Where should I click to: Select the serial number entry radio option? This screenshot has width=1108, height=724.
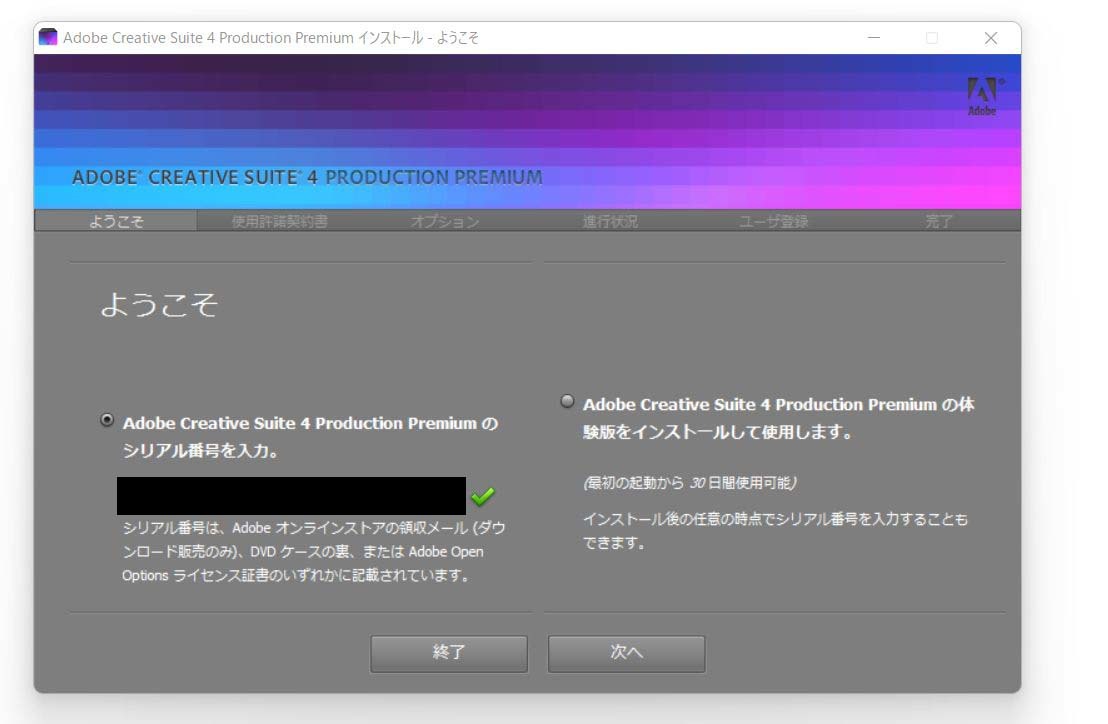(x=107, y=420)
